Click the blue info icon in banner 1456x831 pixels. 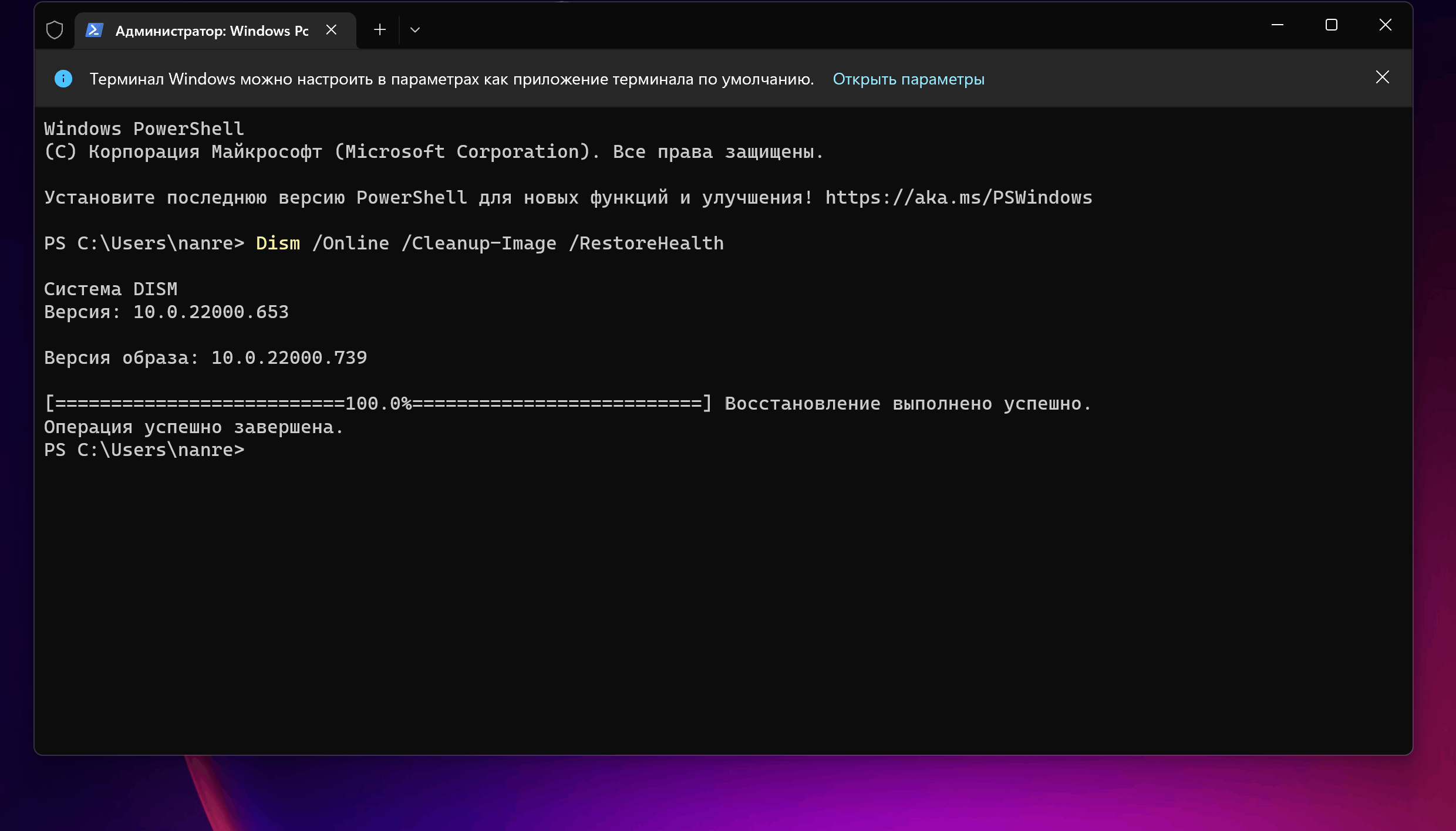click(x=63, y=79)
